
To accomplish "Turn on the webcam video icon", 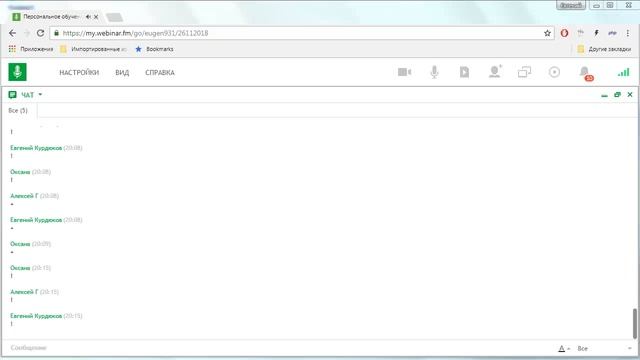I will pyautogui.click(x=404, y=72).
